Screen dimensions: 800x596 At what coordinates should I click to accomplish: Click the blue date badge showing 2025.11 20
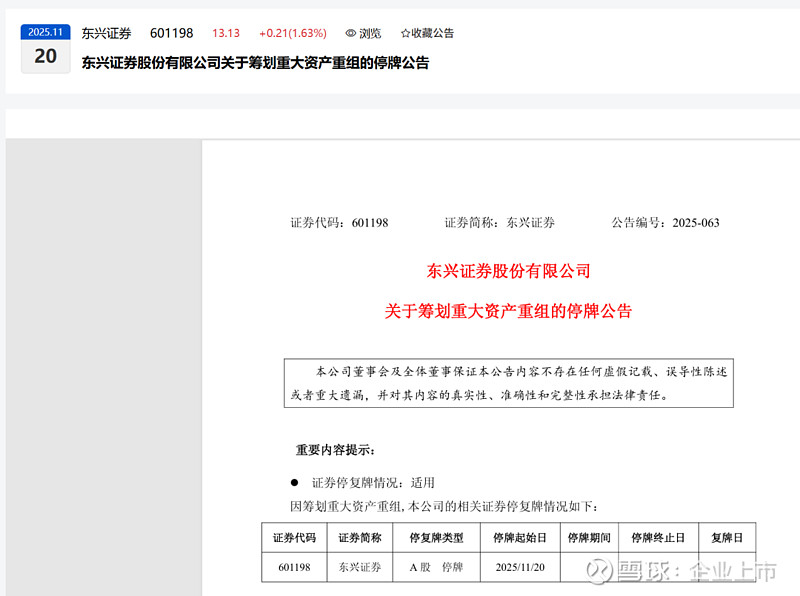[45, 44]
